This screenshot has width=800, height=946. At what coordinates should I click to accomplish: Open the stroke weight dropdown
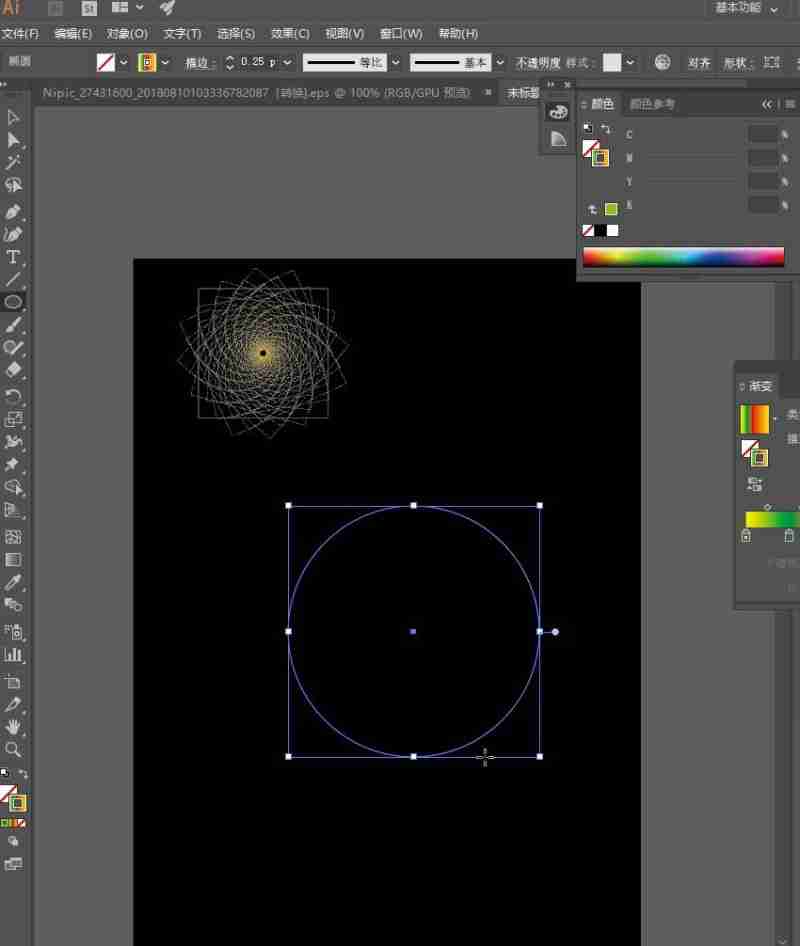(288, 62)
